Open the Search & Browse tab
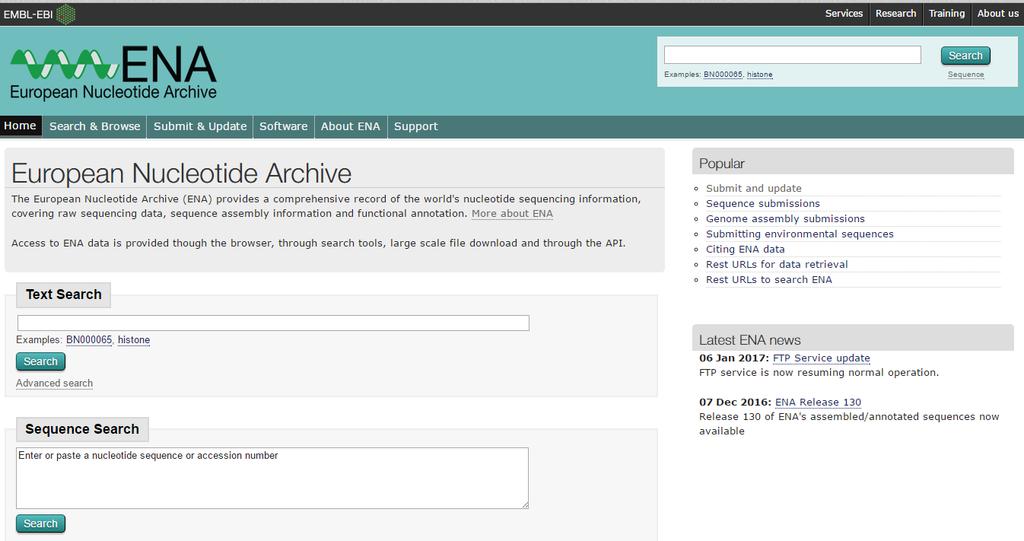The image size is (1024, 541). pos(95,127)
